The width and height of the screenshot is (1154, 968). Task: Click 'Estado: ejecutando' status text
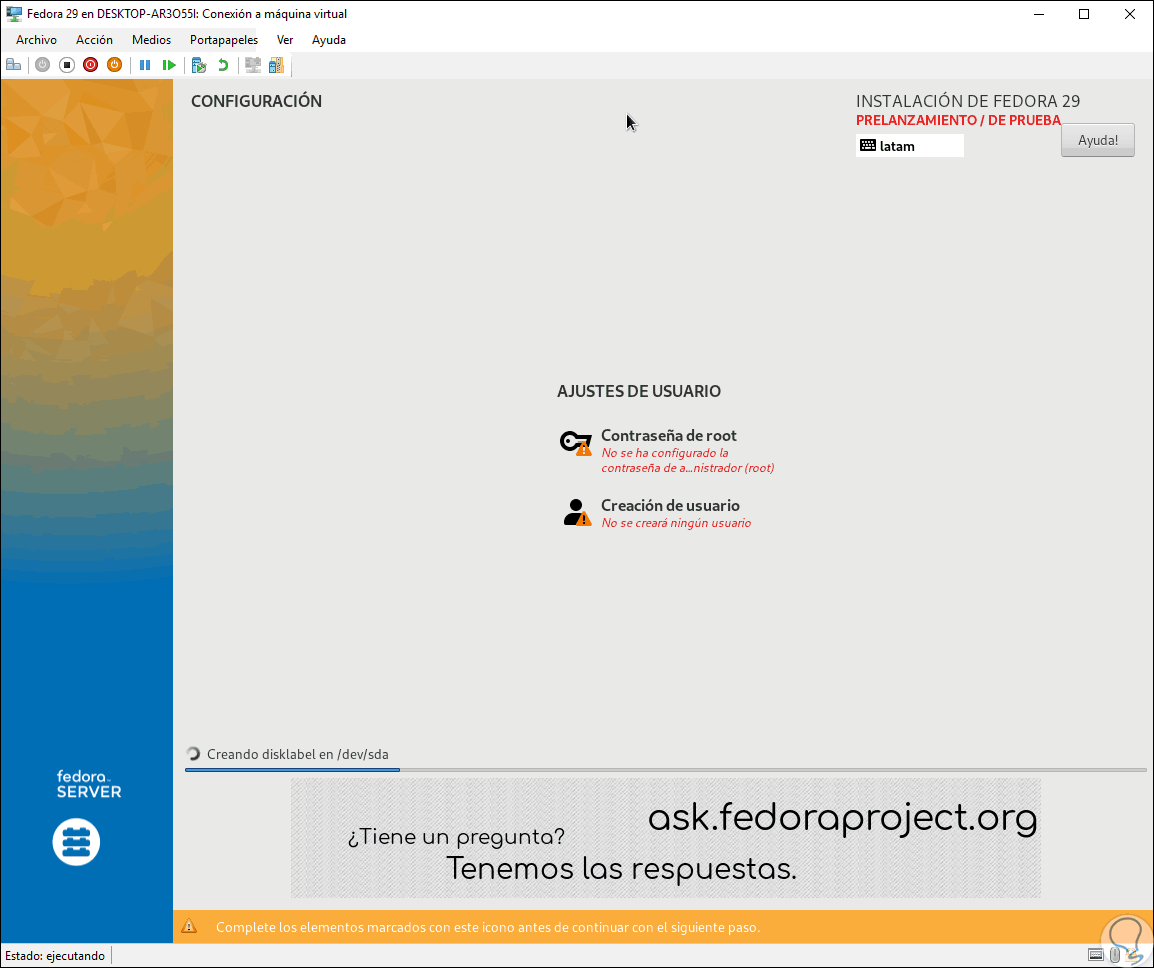(55, 955)
